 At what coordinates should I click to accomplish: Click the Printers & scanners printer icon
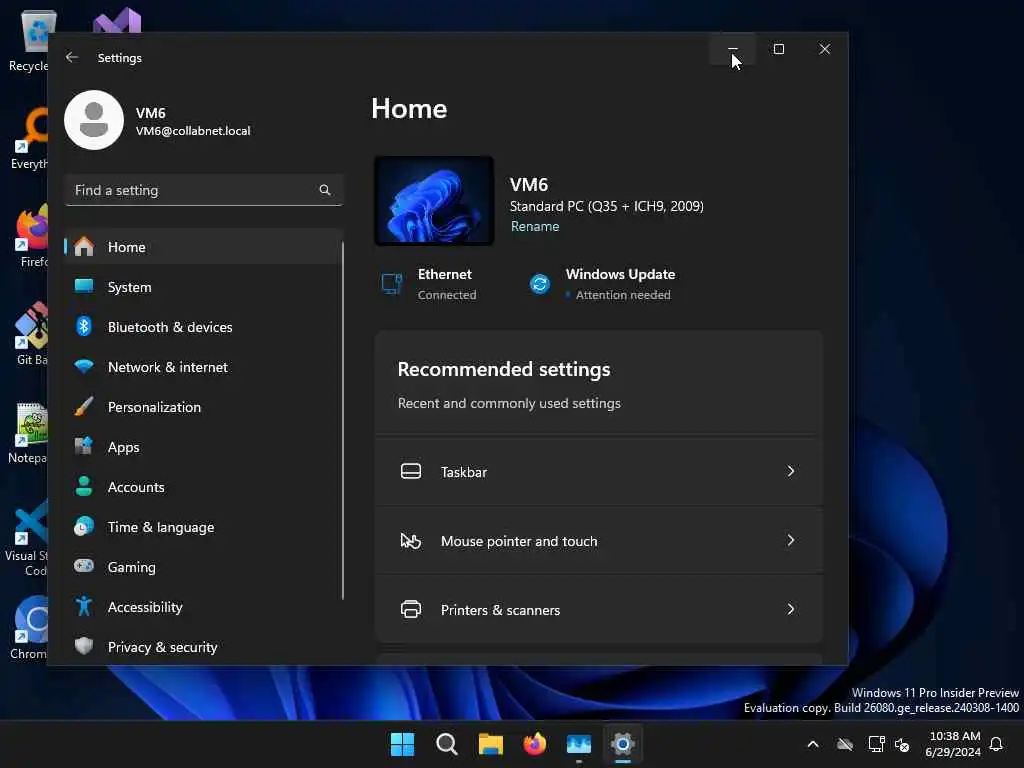[411, 609]
